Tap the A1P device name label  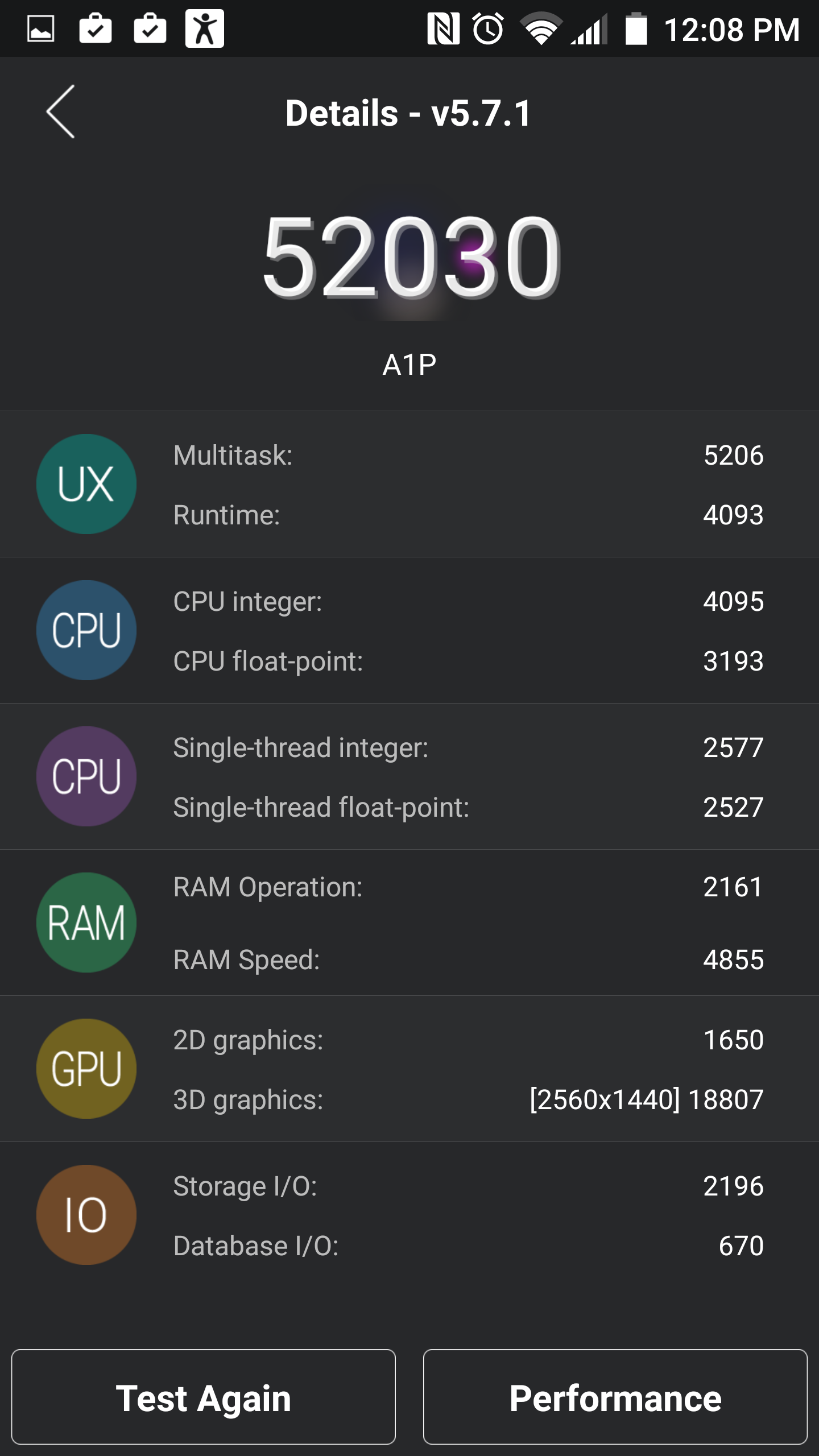pos(409,365)
